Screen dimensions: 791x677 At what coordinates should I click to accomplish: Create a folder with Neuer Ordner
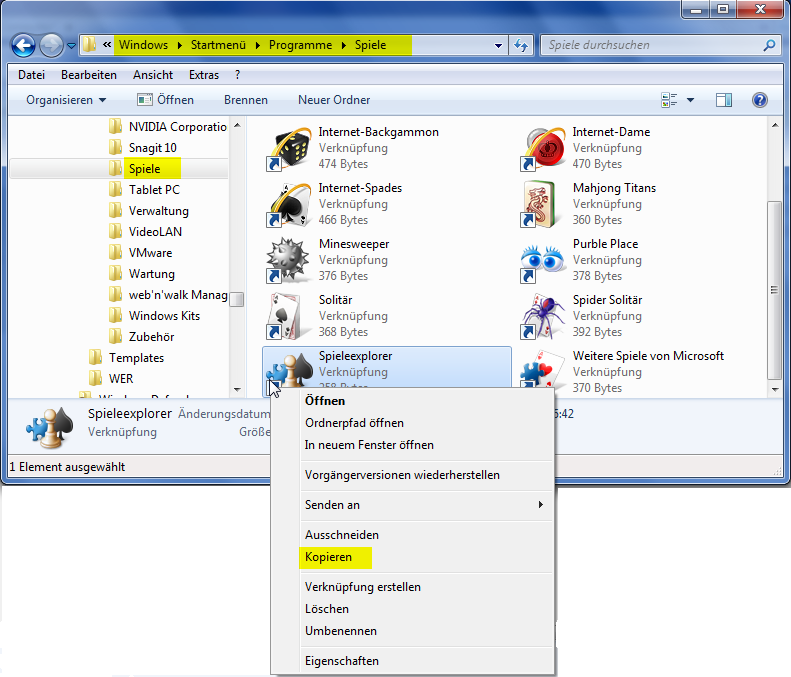click(x=334, y=100)
